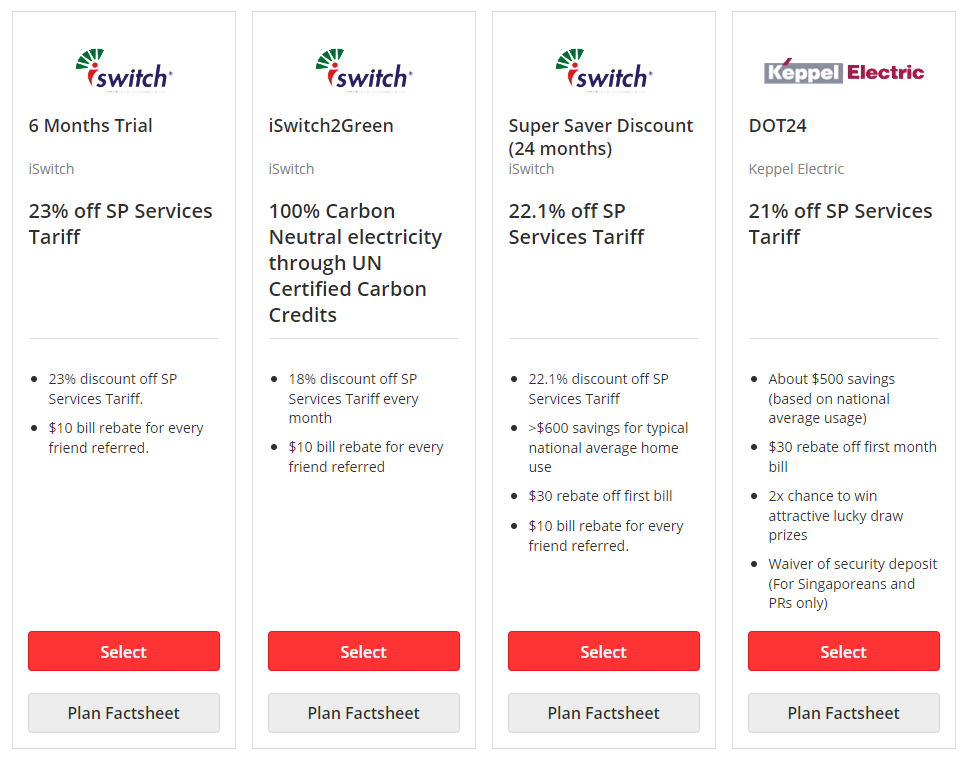Click the iSwitch logo on 6 Months Trial card
970x759 pixels.
click(x=124, y=70)
